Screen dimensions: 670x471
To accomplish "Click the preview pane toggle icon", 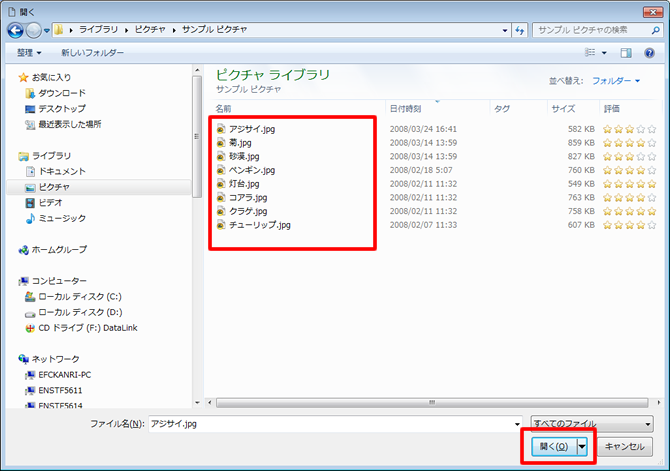I will coord(625,53).
